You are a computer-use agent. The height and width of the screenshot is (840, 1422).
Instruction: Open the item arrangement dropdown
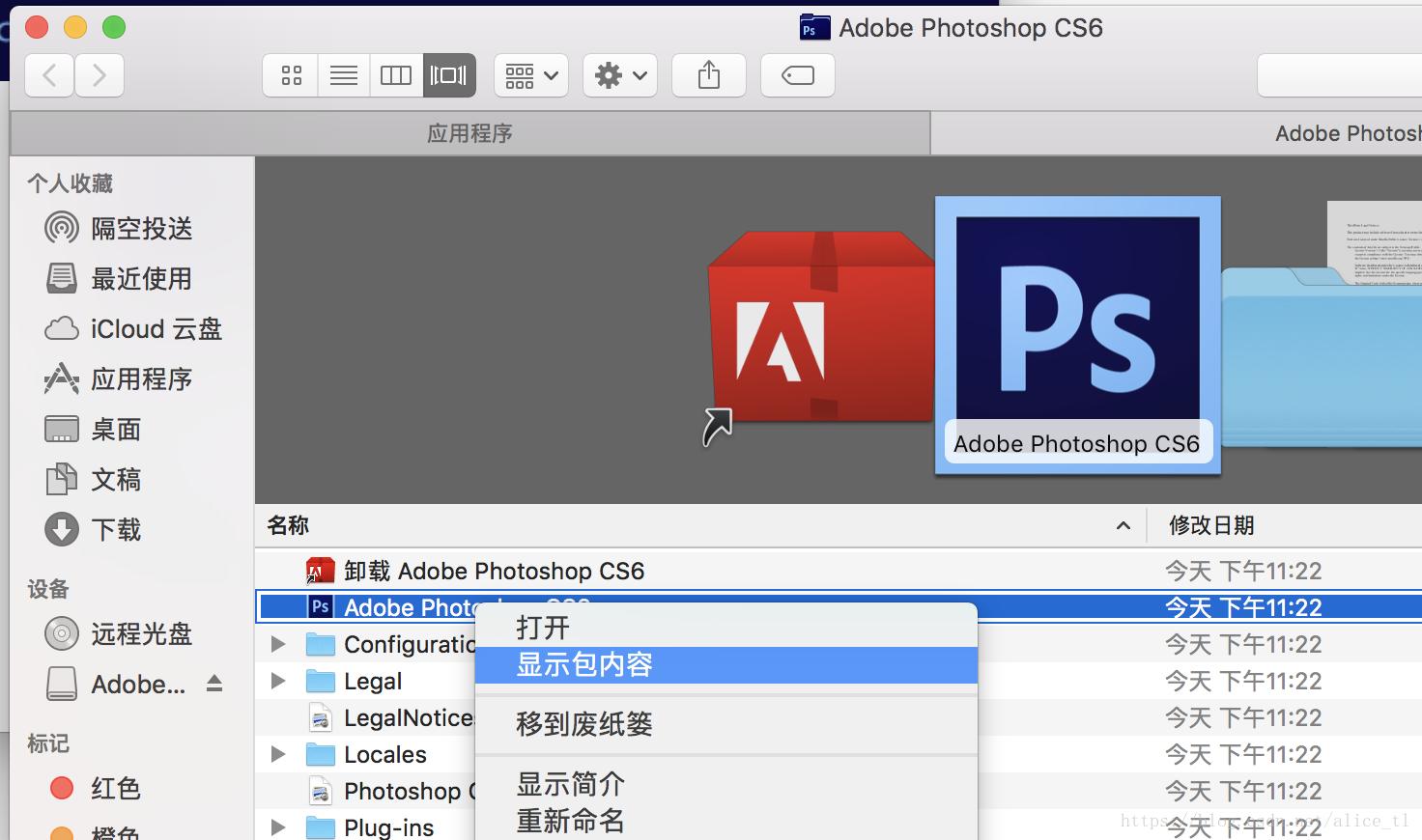531,75
